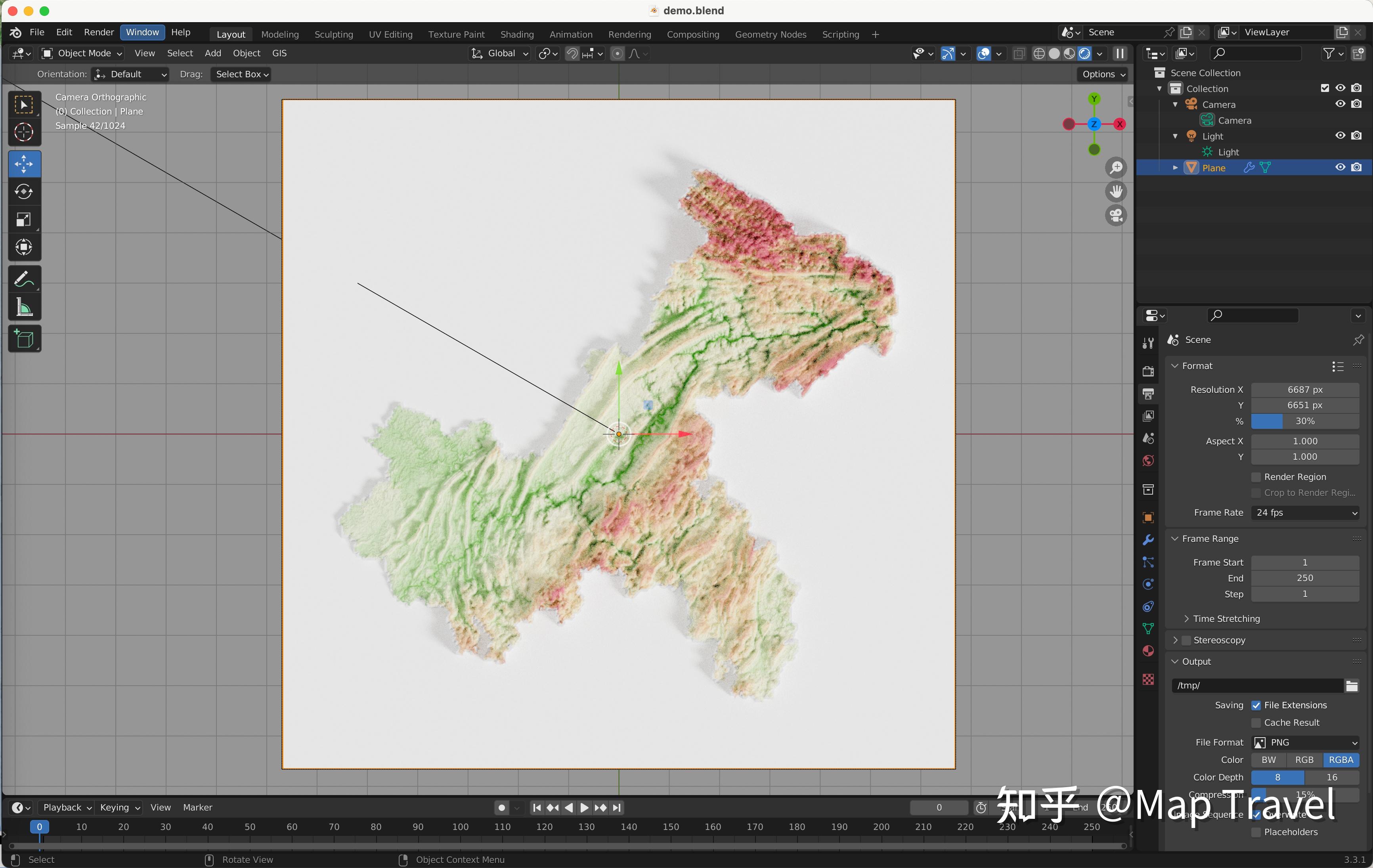Switch to the Shading workspace tab
The width and height of the screenshot is (1373, 868).
click(516, 34)
